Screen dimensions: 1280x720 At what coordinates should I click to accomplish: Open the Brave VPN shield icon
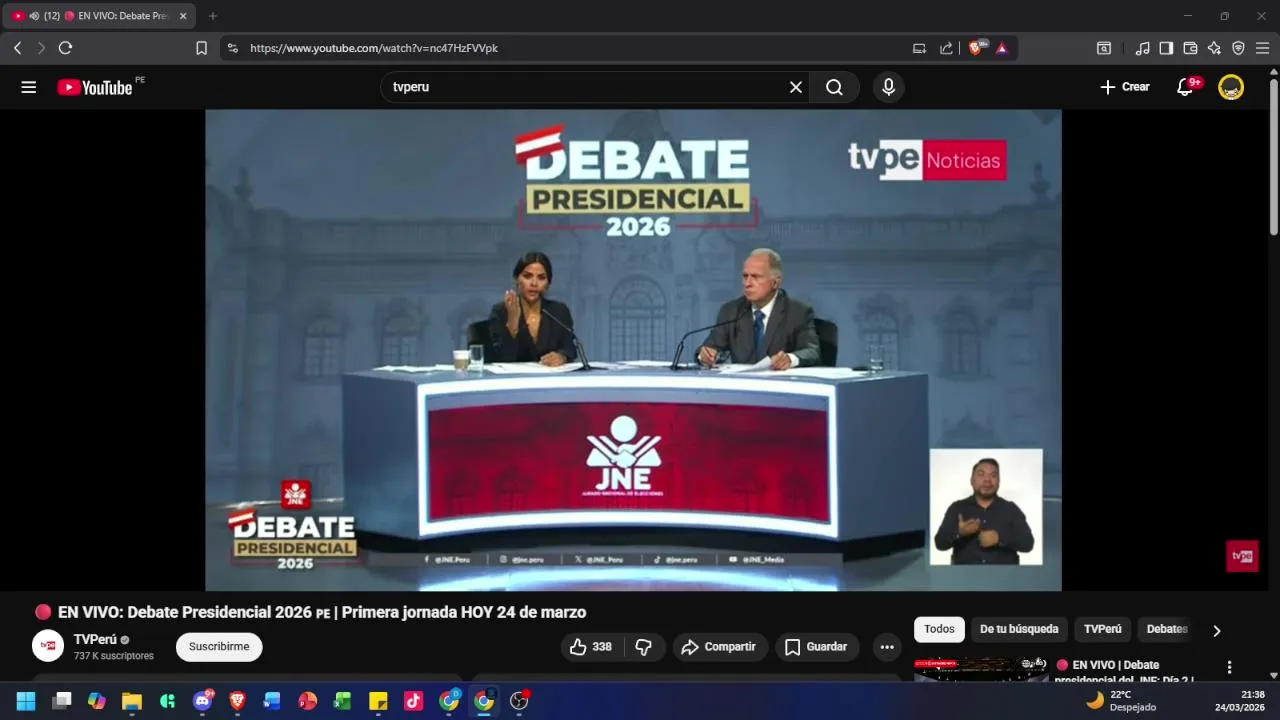tap(1238, 48)
